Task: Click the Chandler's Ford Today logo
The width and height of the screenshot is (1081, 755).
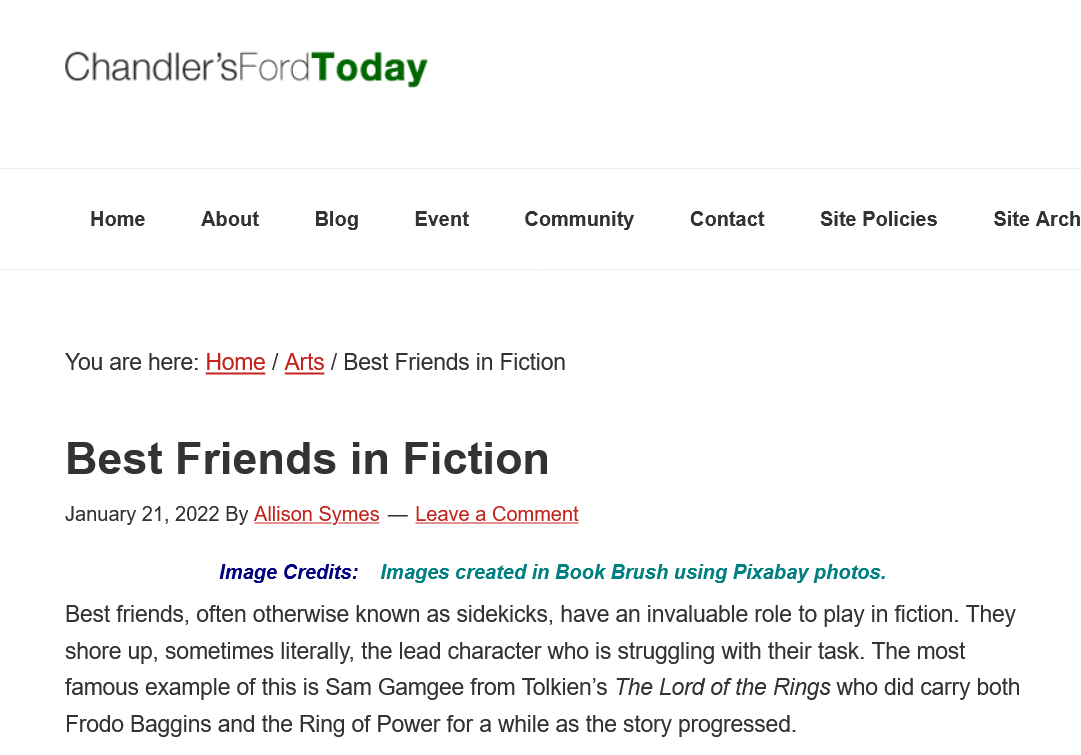Action: point(246,68)
